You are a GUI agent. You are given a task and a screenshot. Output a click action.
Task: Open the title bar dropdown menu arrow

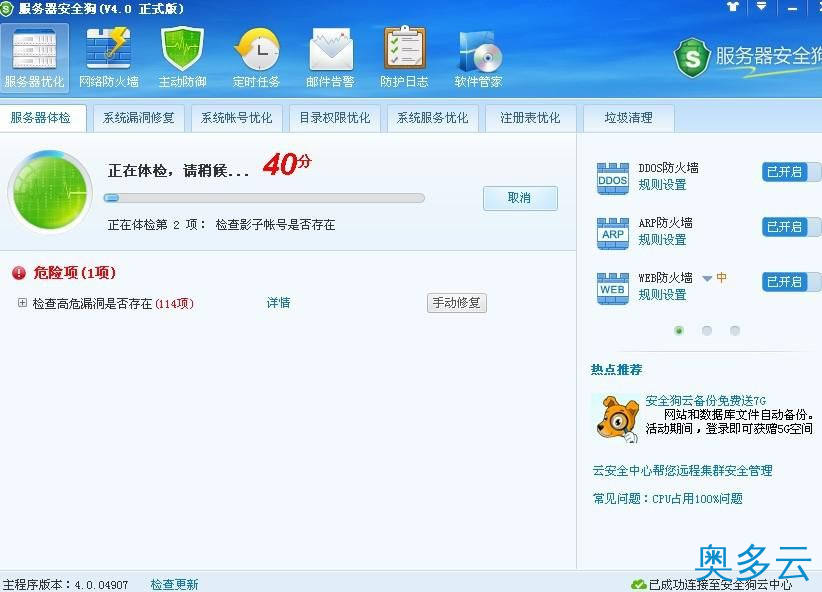761,7
